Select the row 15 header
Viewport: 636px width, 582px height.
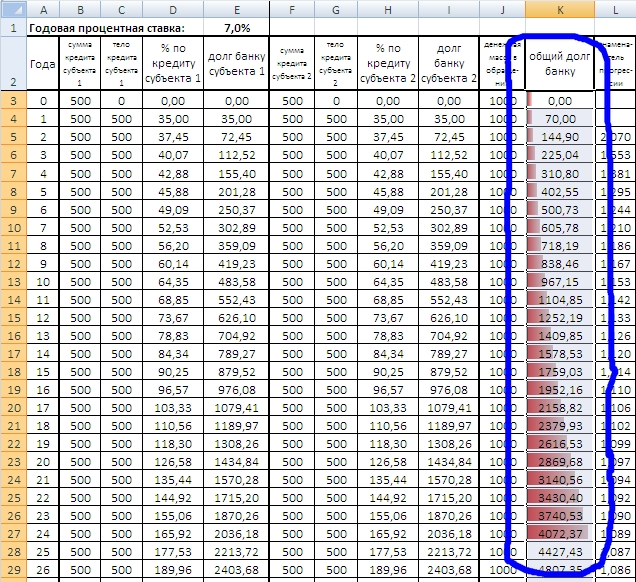click(14, 317)
